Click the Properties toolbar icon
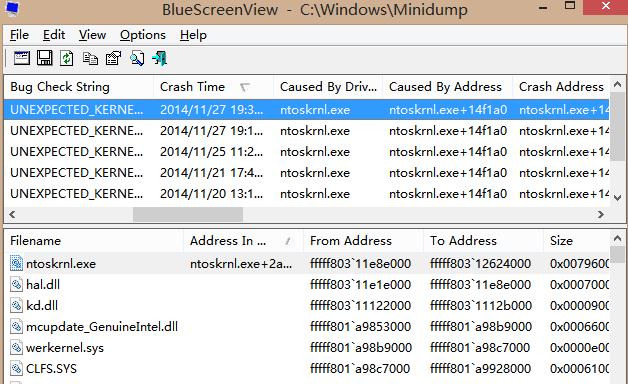 coord(113,58)
